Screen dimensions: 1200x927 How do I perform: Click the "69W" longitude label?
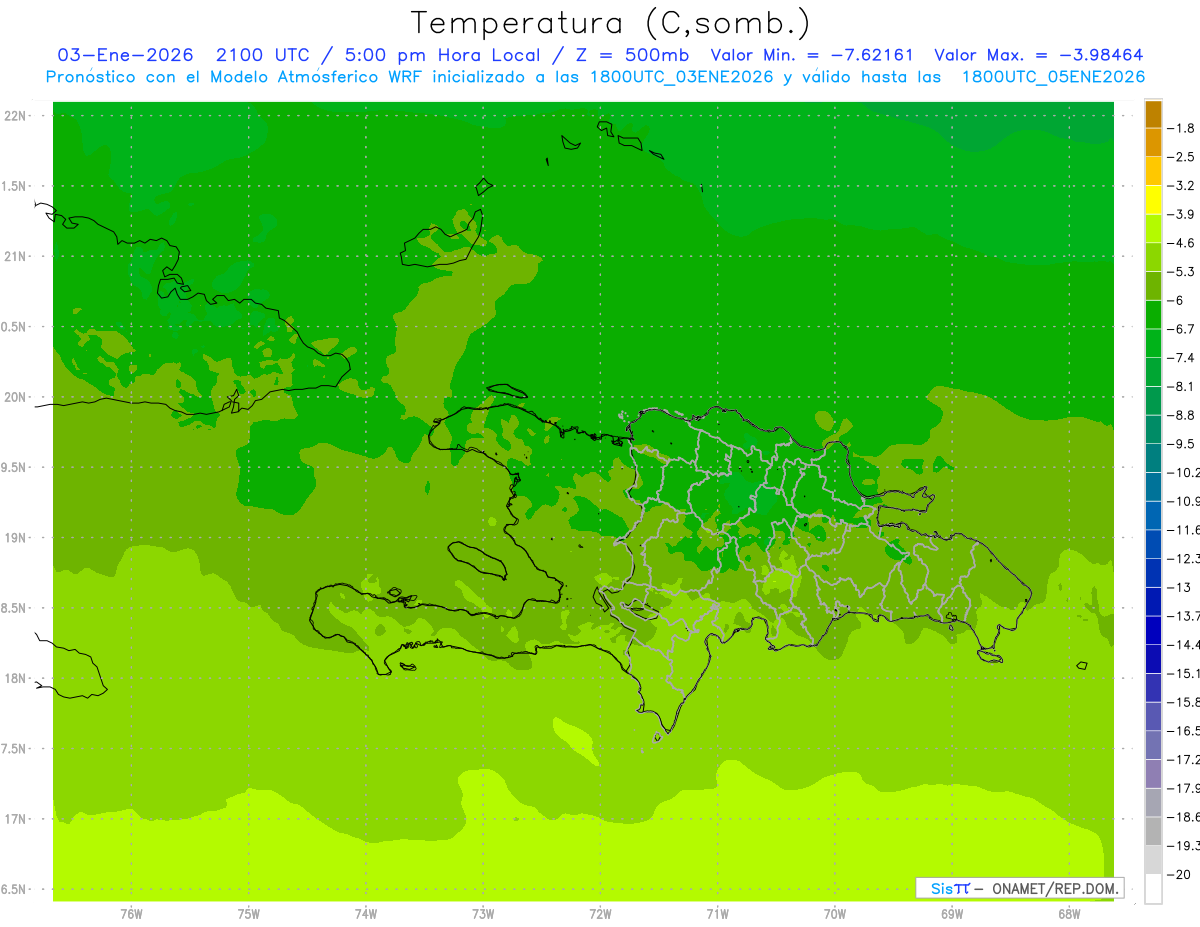(952, 914)
